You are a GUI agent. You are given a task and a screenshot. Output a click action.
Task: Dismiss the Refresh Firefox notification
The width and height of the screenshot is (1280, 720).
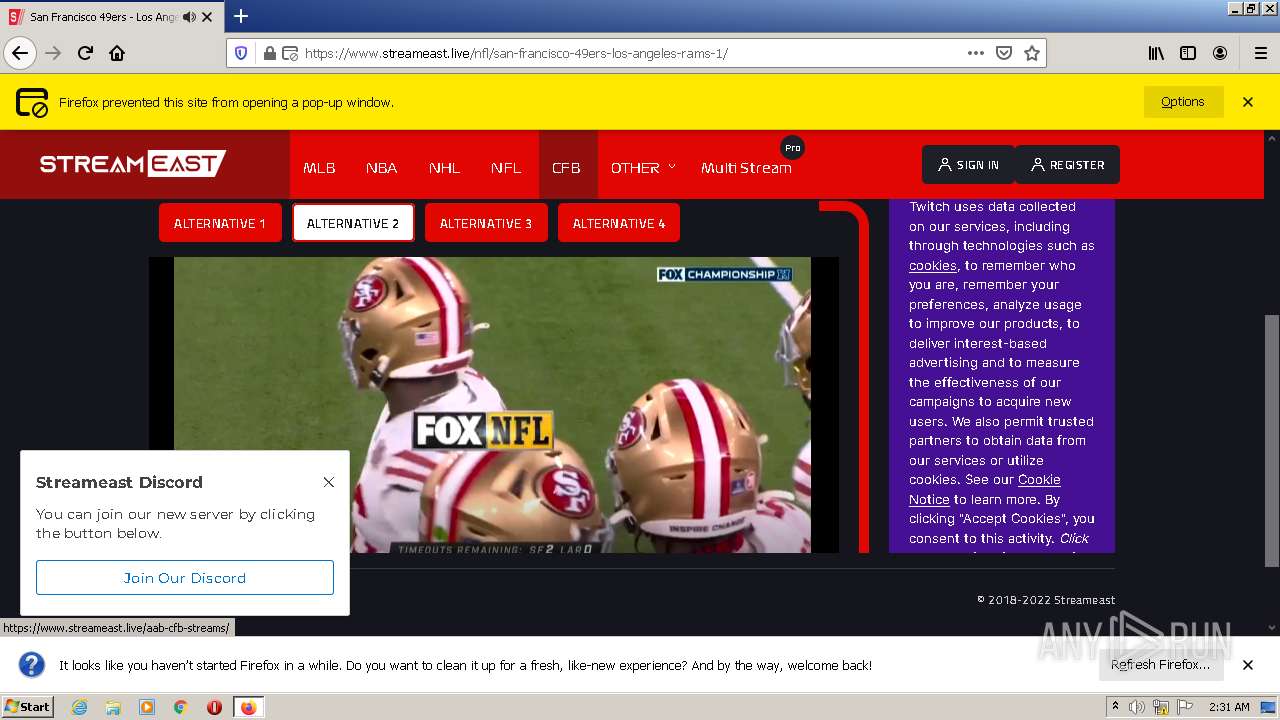point(1248,665)
